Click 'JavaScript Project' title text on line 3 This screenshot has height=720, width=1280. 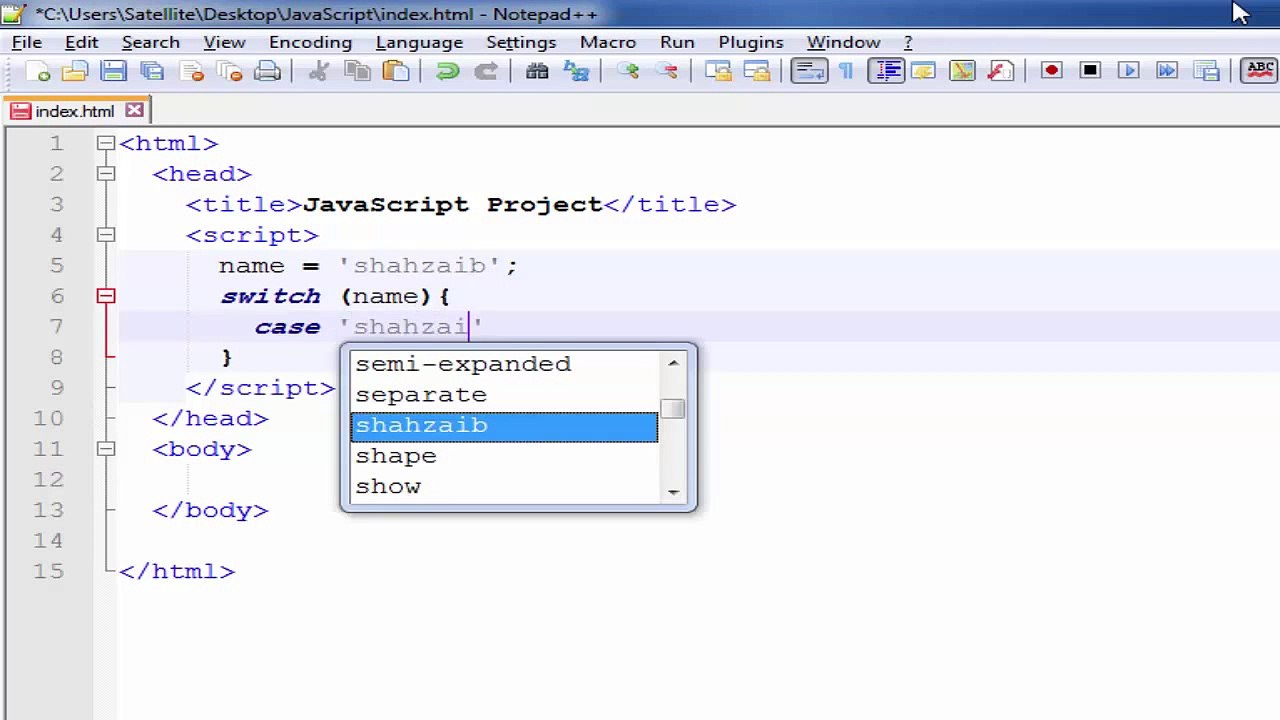point(452,204)
